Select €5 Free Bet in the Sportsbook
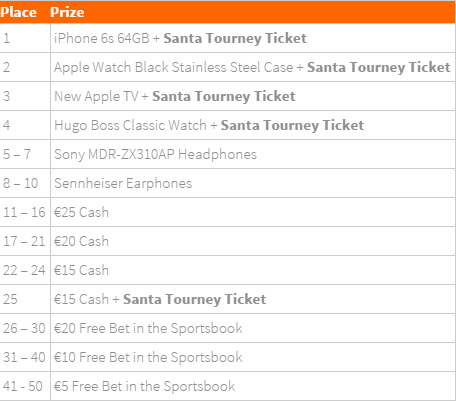This screenshot has width=456, height=401. (144, 386)
